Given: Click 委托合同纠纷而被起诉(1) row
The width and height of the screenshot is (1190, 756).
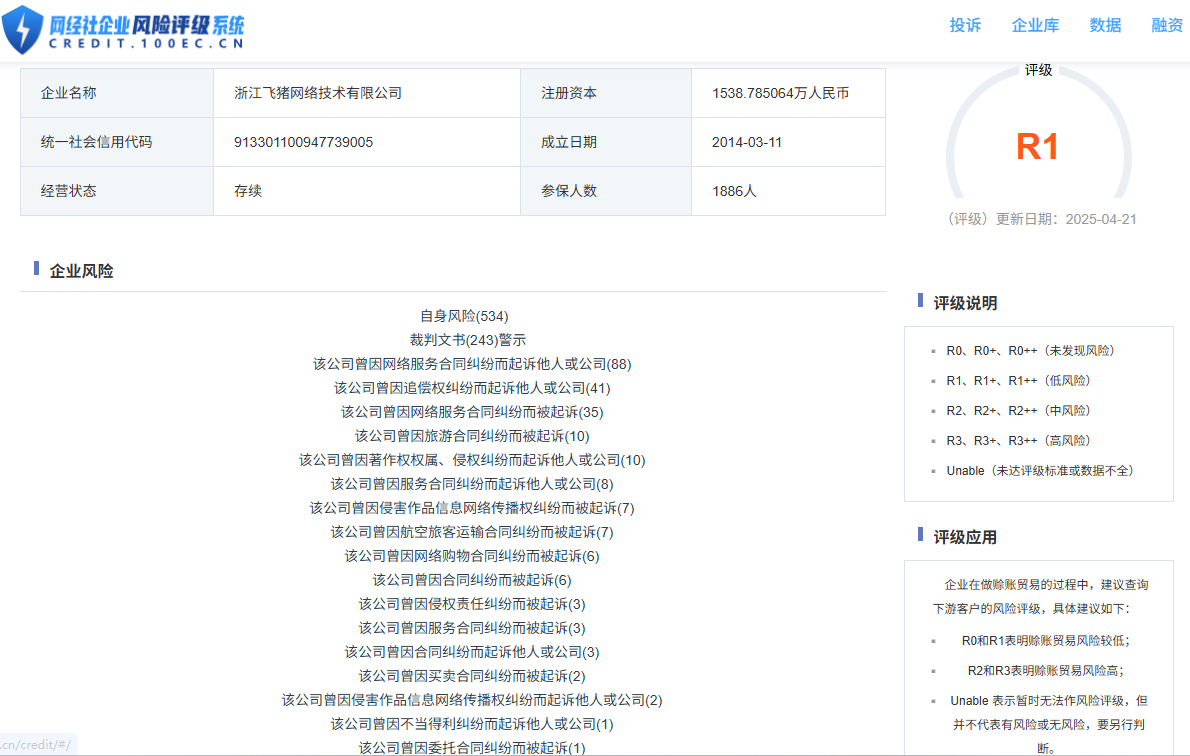Looking at the screenshot, I should 472,748.
